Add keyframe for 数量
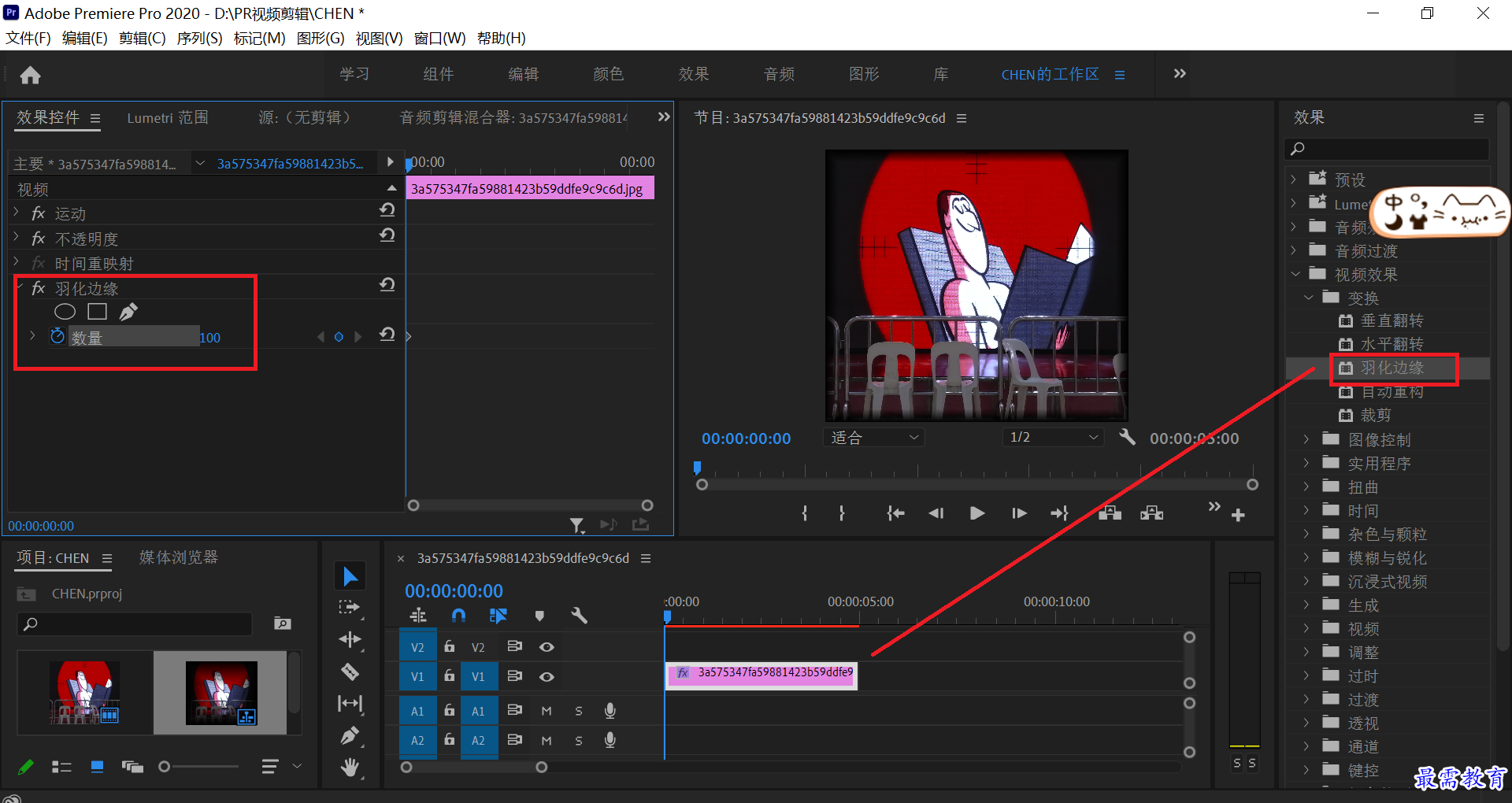Screen dimensions: 1512x803 click(339, 337)
